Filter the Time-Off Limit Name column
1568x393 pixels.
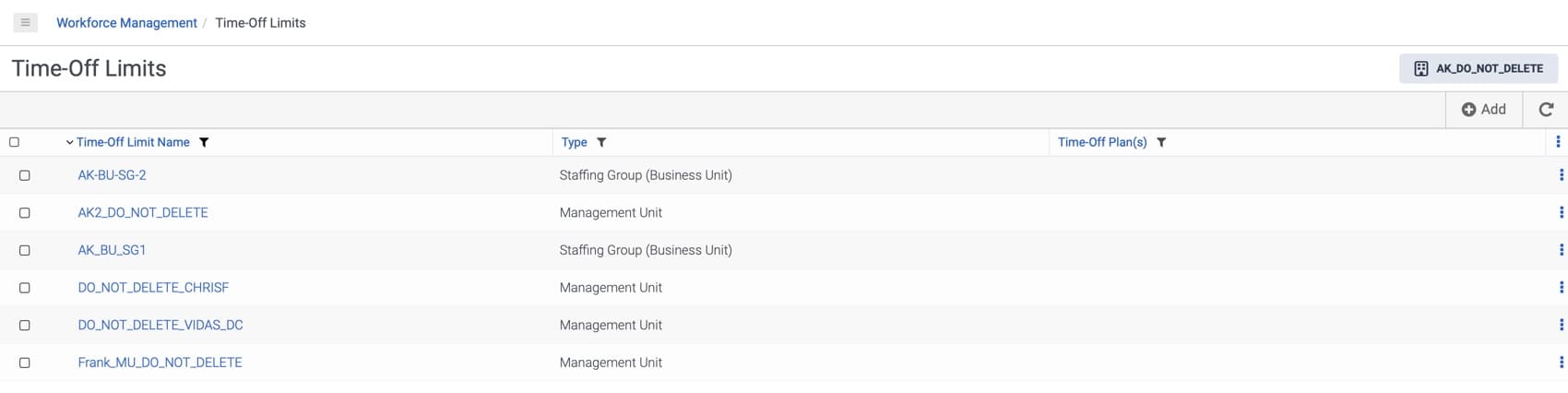[204, 142]
